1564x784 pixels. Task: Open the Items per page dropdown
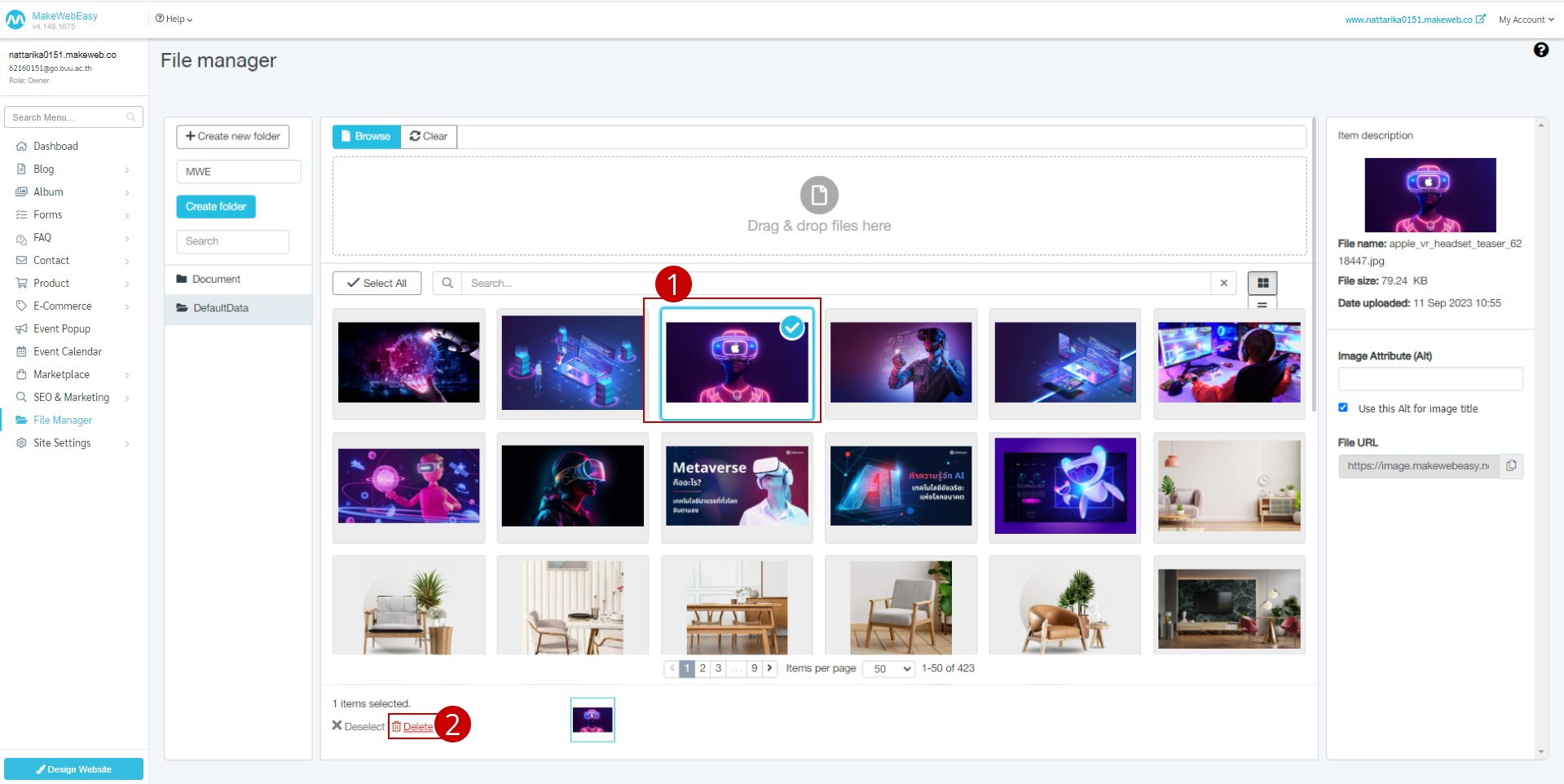coord(888,668)
